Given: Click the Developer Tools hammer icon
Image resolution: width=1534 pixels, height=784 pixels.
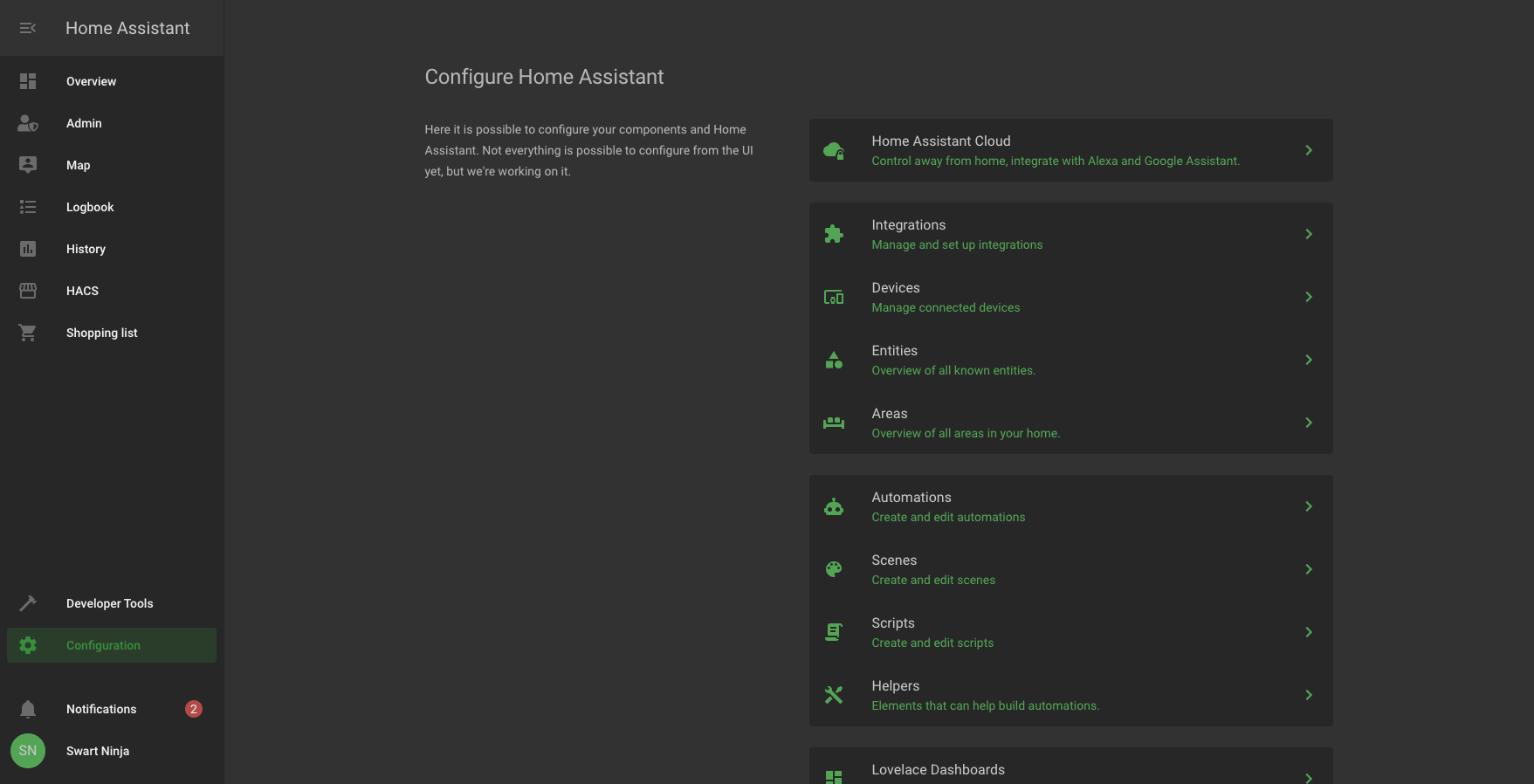Looking at the screenshot, I should click(28, 603).
